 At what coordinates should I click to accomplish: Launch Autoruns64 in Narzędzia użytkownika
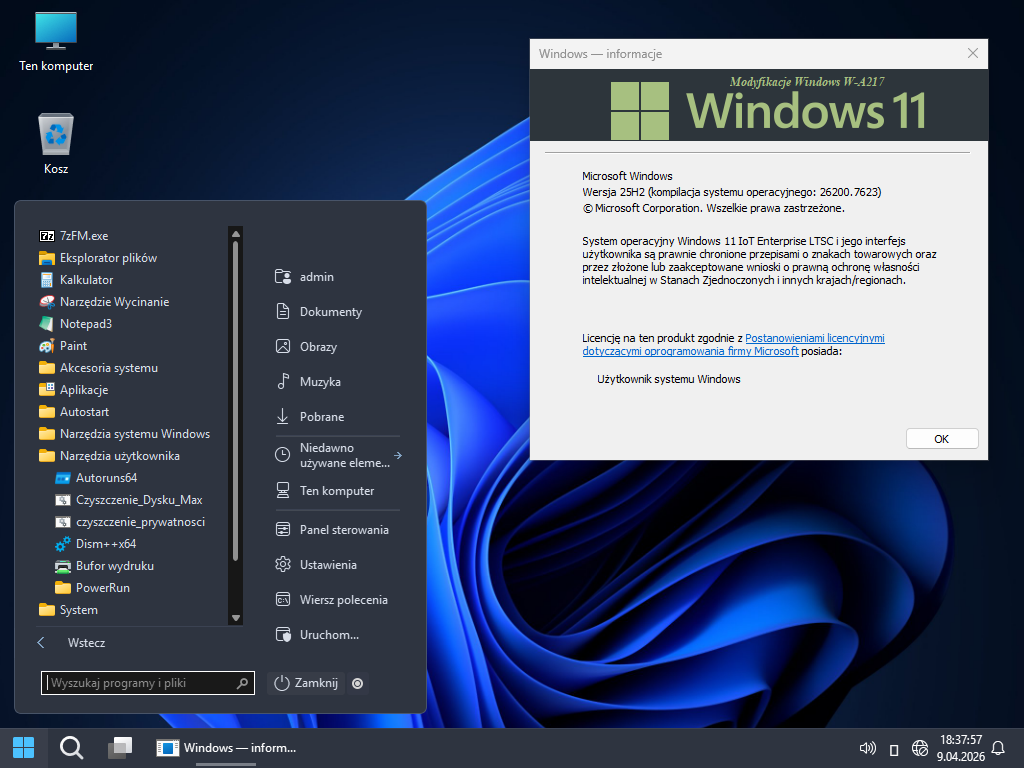tap(106, 478)
